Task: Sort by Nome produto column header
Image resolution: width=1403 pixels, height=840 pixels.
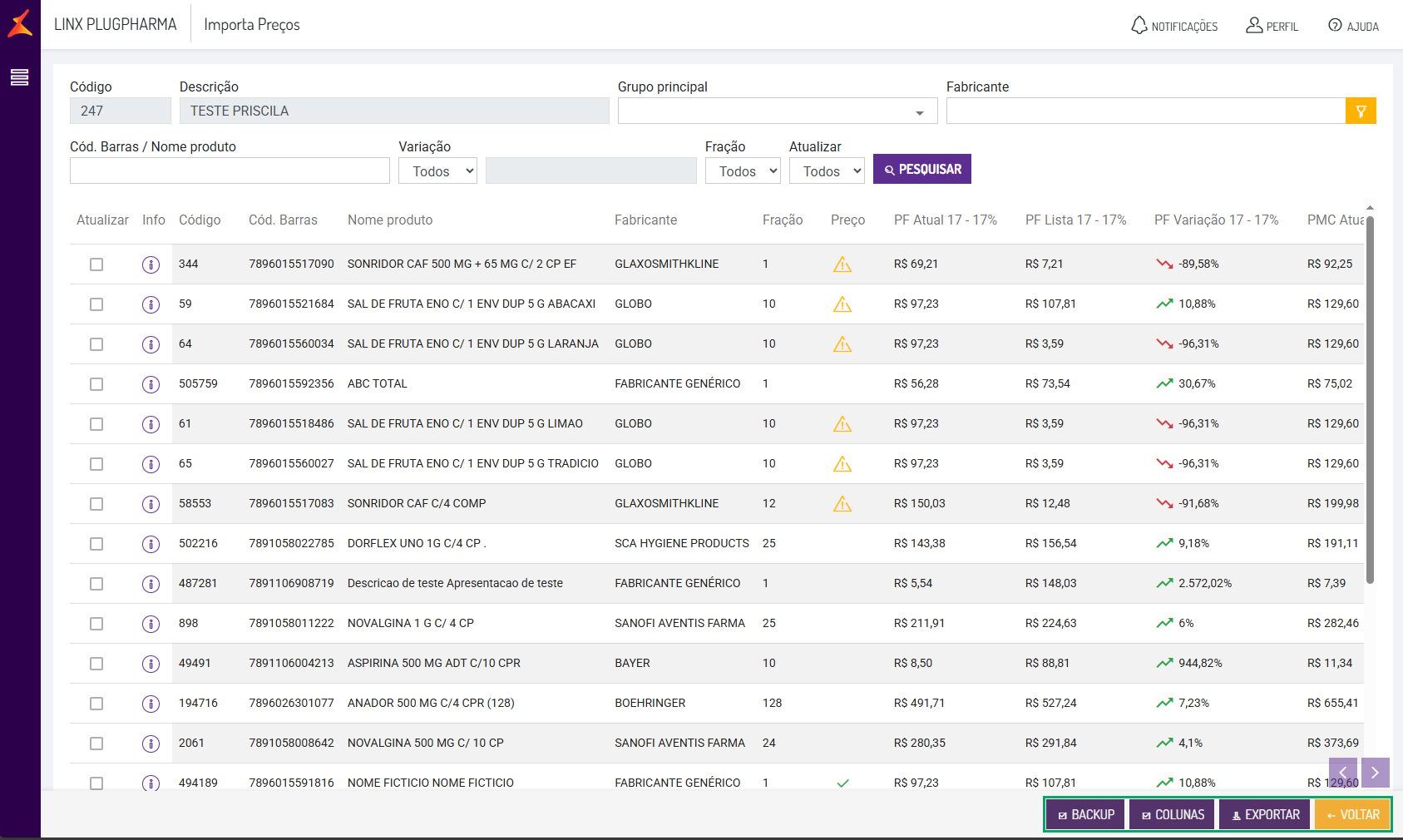Action: point(390,220)
